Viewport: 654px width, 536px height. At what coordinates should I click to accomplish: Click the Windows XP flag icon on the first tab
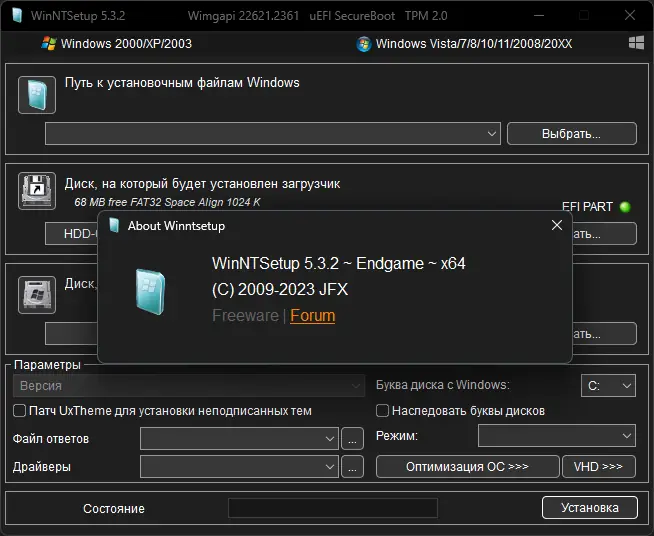pyautogui.click(x=49, y=43)
